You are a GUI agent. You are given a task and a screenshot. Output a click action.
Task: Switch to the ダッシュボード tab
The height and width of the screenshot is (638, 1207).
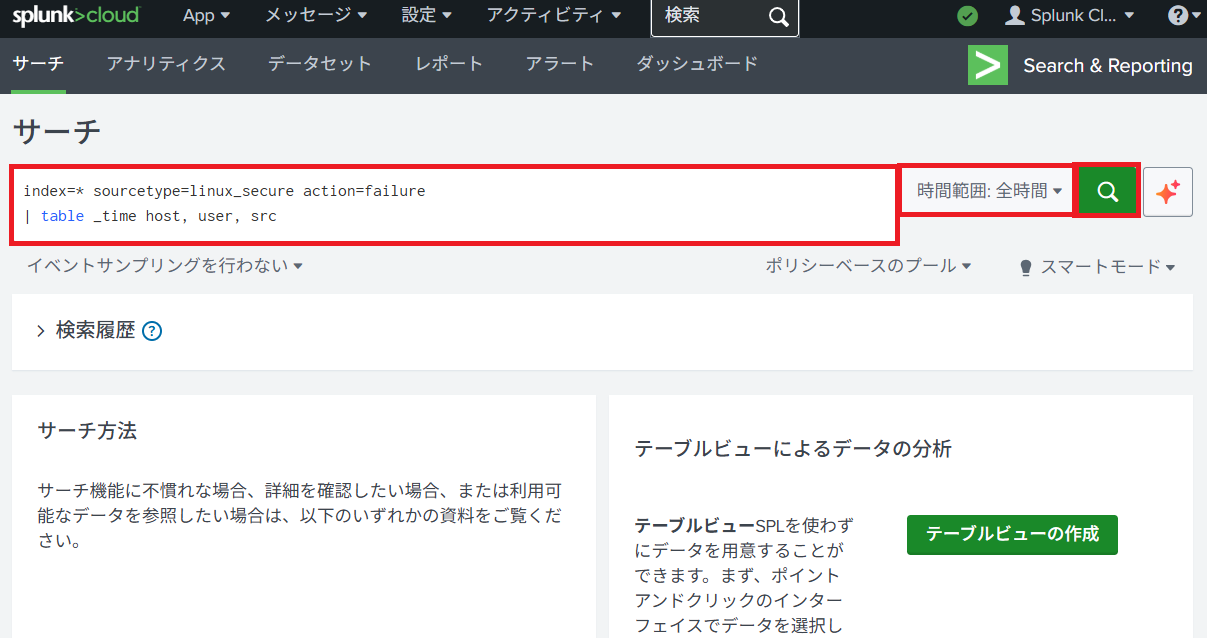[696, 64]
